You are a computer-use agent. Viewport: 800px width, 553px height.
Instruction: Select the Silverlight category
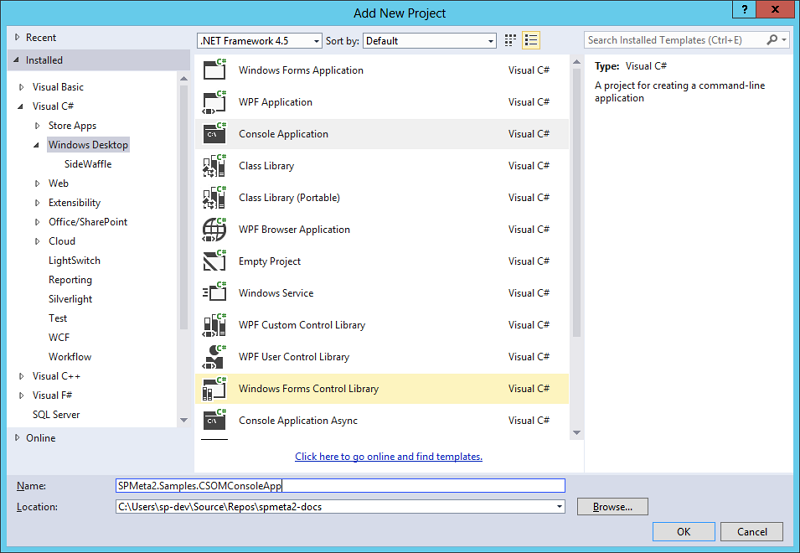click(x=70, y=299)
